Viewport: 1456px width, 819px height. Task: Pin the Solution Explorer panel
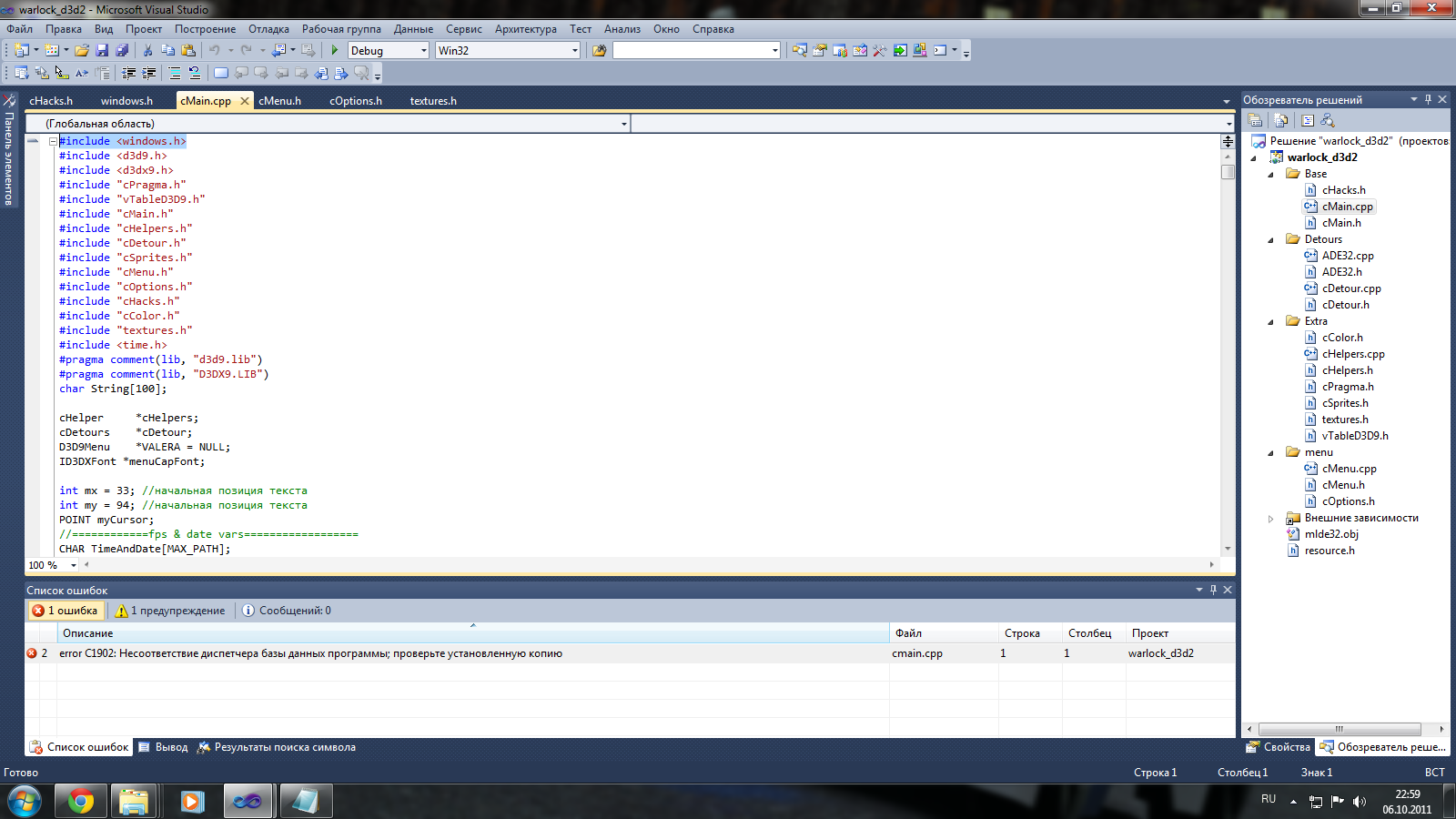click(1428, 99)
